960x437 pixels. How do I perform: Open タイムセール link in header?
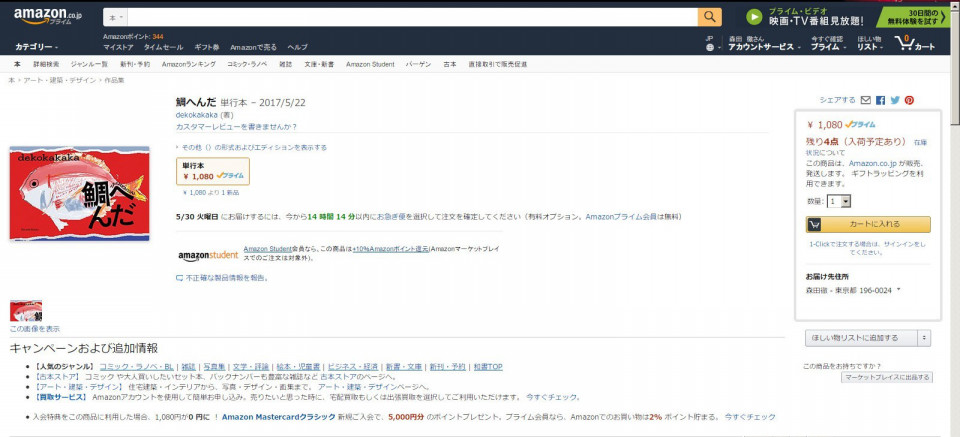click(x=163, y=47)
